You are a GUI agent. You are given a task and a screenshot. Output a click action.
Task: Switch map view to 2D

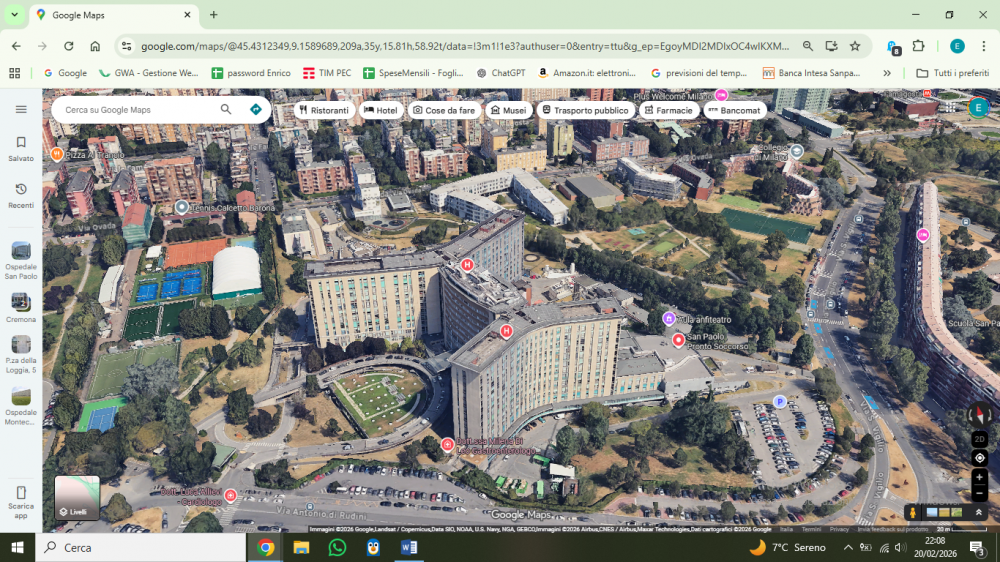(x=979, y=439)
